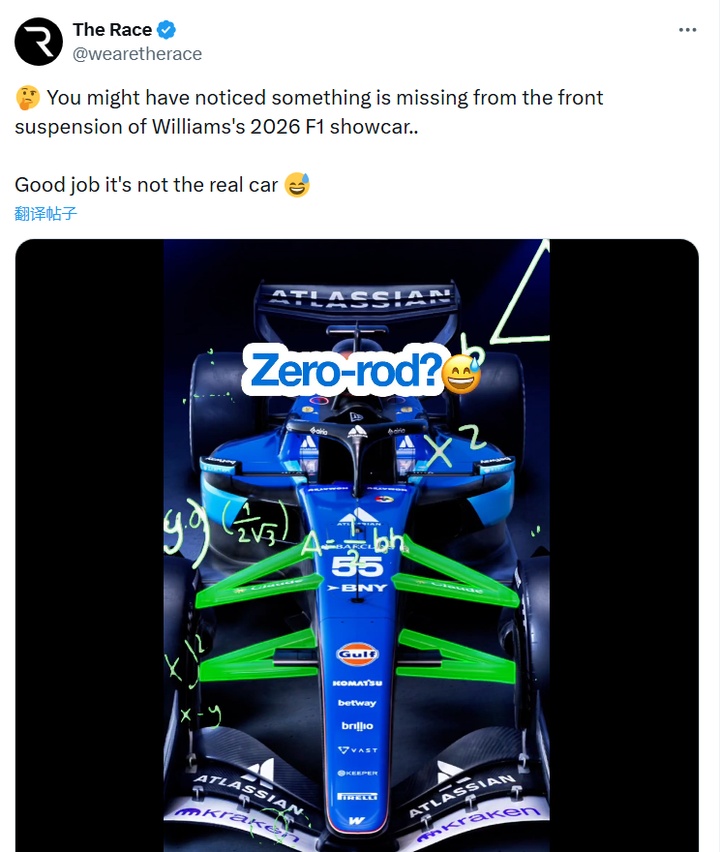Click the 翻译帖子 translate post link
The width and height of the screenshot is (720, 852).
(46, 214)
